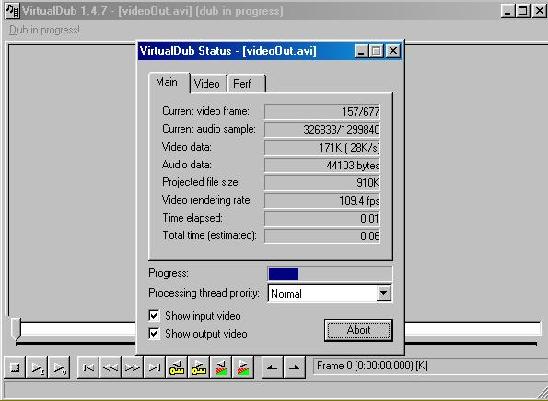Click the VirtualDub application icon in the title bar
The height and width of the screenshot is (401, 548).
pos(13,11)
